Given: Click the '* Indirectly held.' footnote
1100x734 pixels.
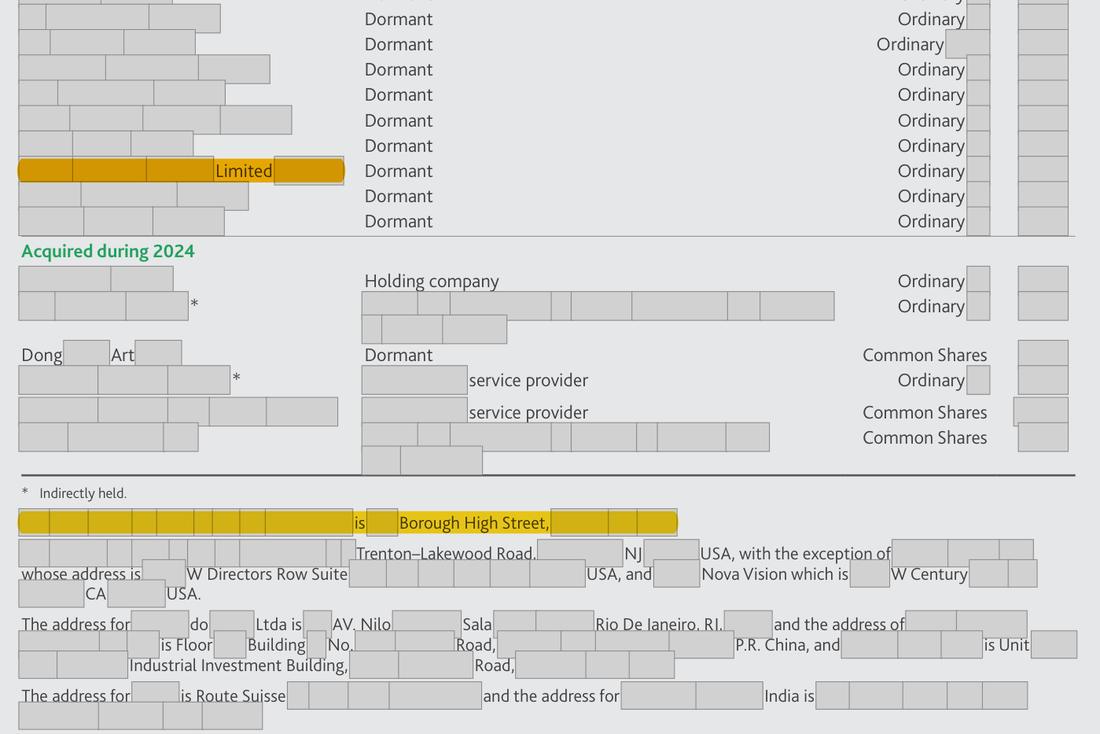Looking at the screenshot, I should point(74,493).
